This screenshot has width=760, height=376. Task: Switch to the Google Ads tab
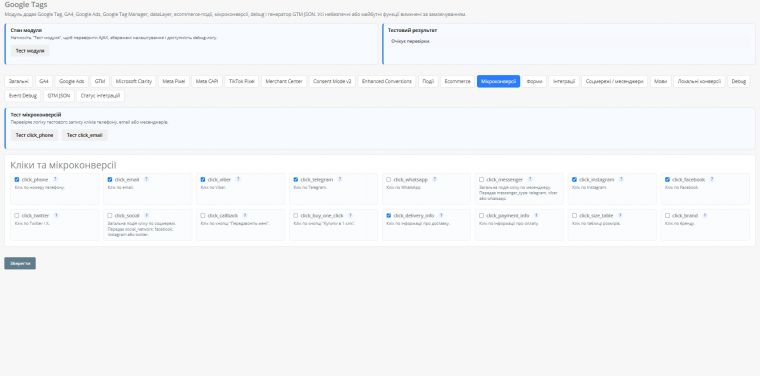coord(72,81)
